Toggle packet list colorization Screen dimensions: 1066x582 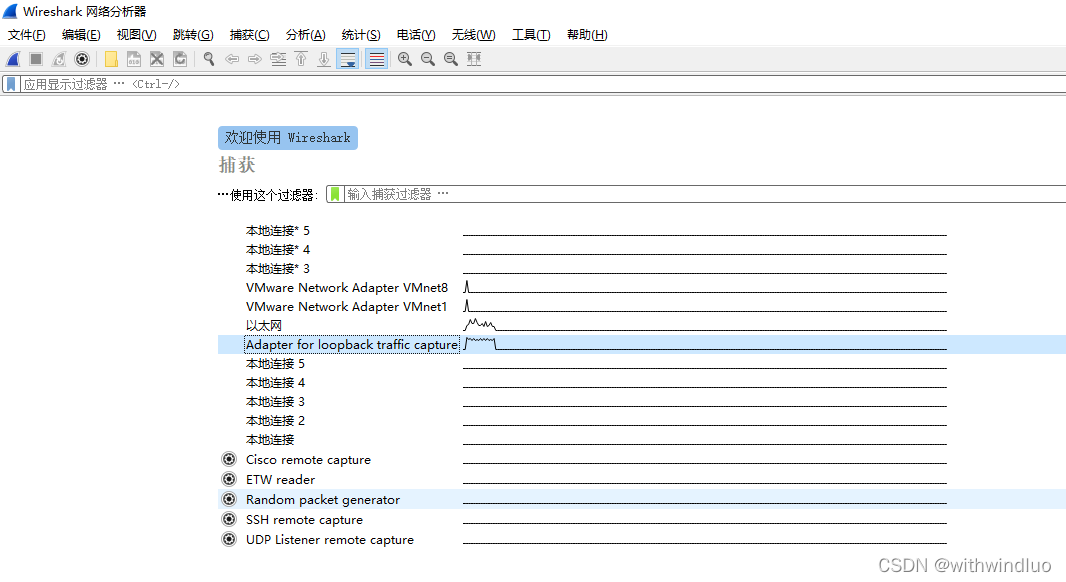pyautogui.click(x=376, y=59)
